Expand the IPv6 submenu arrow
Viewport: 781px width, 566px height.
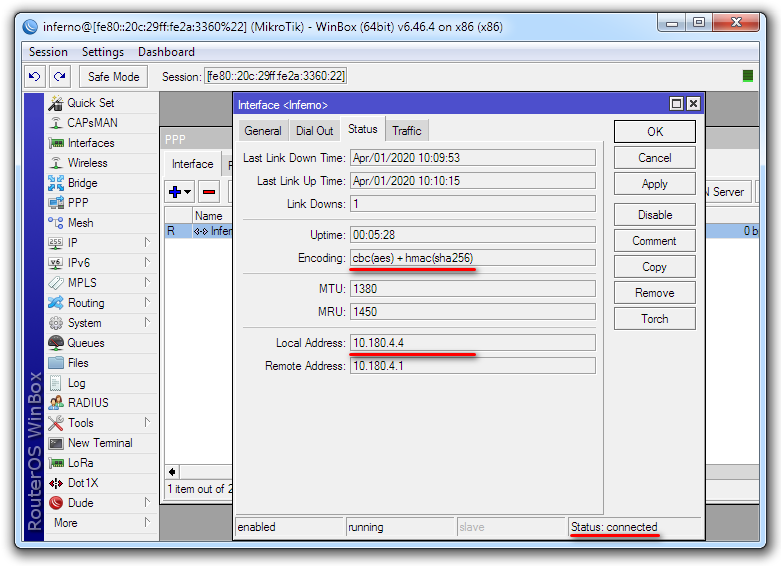(147, 262)
